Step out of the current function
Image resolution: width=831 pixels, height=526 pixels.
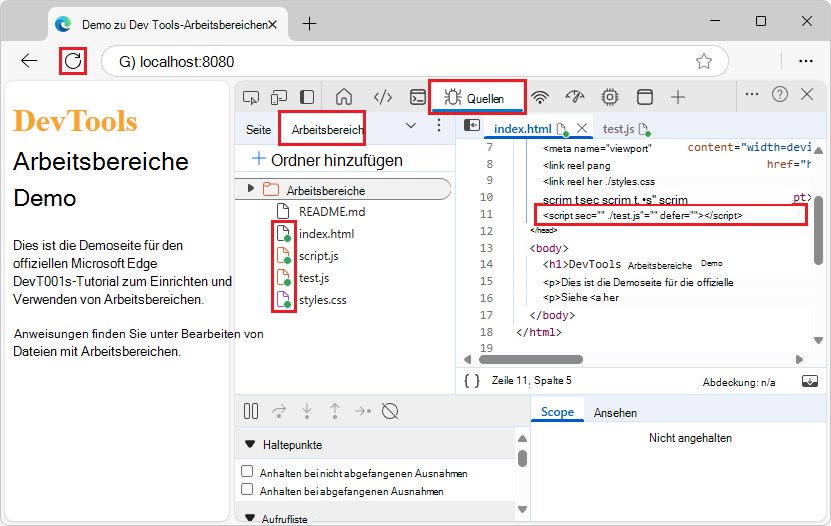pyautogui.click(x=335, y=411)
